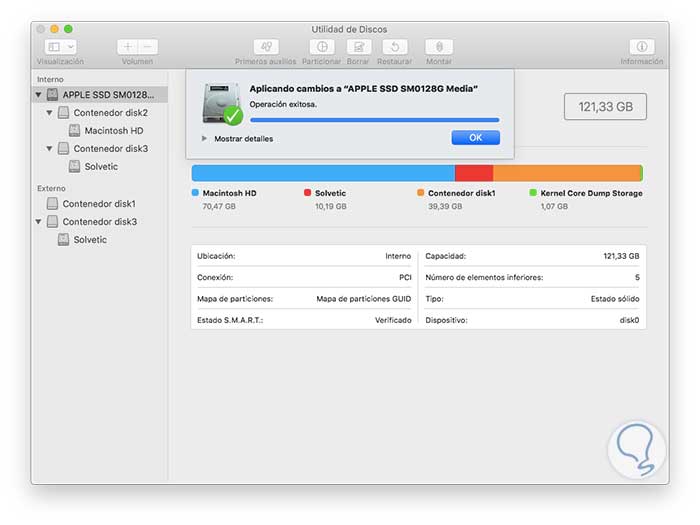The height and width of the screenshot is (525, 700).
Task: Open the Visualización dropdown chevron
Action: click(70, 47)
